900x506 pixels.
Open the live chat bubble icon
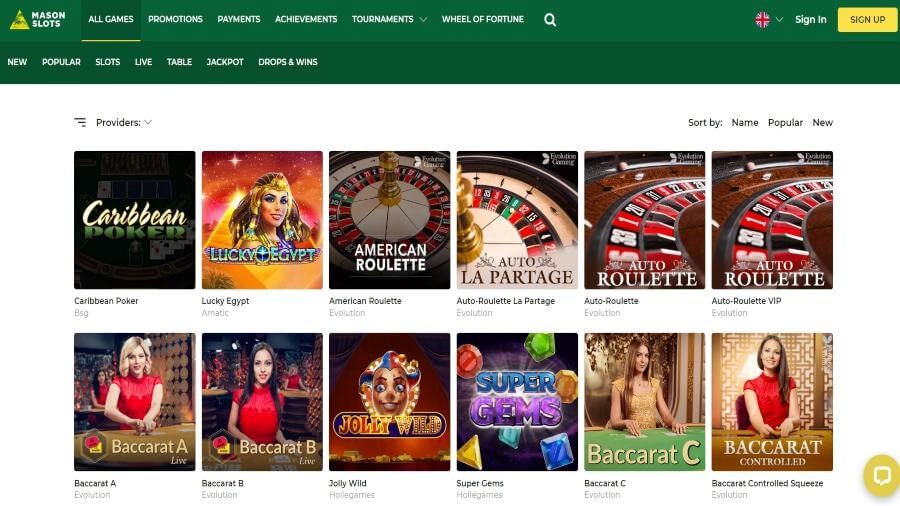coord(882,475)
